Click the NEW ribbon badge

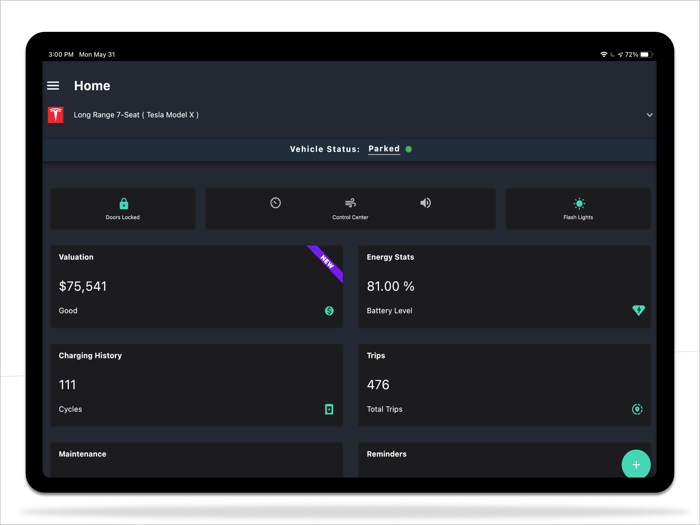[x=327, y=262]
